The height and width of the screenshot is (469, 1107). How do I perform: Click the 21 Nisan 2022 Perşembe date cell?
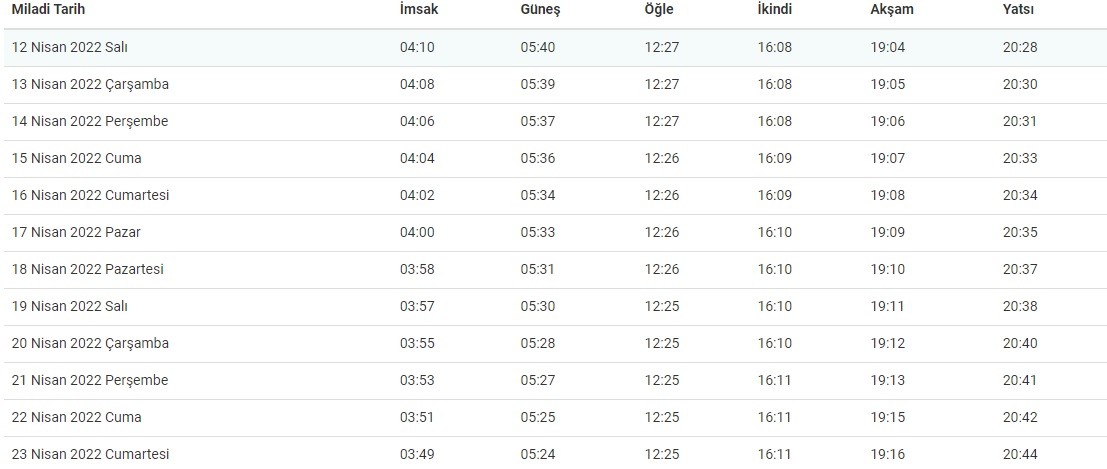pyautogui.click(x=90, y=381)
